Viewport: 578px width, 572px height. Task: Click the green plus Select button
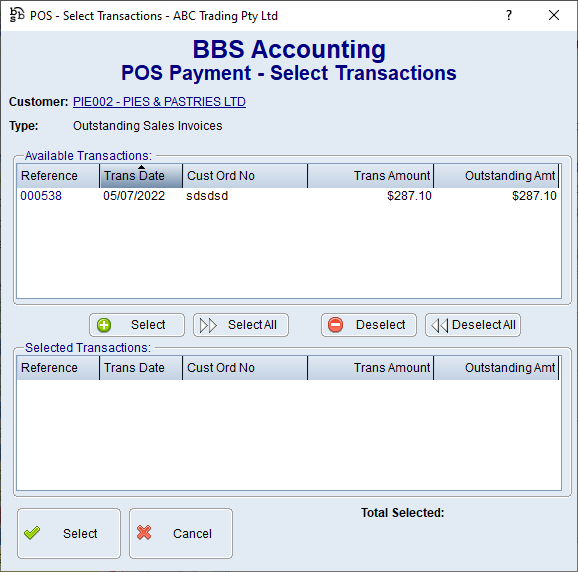click(137, 325)
